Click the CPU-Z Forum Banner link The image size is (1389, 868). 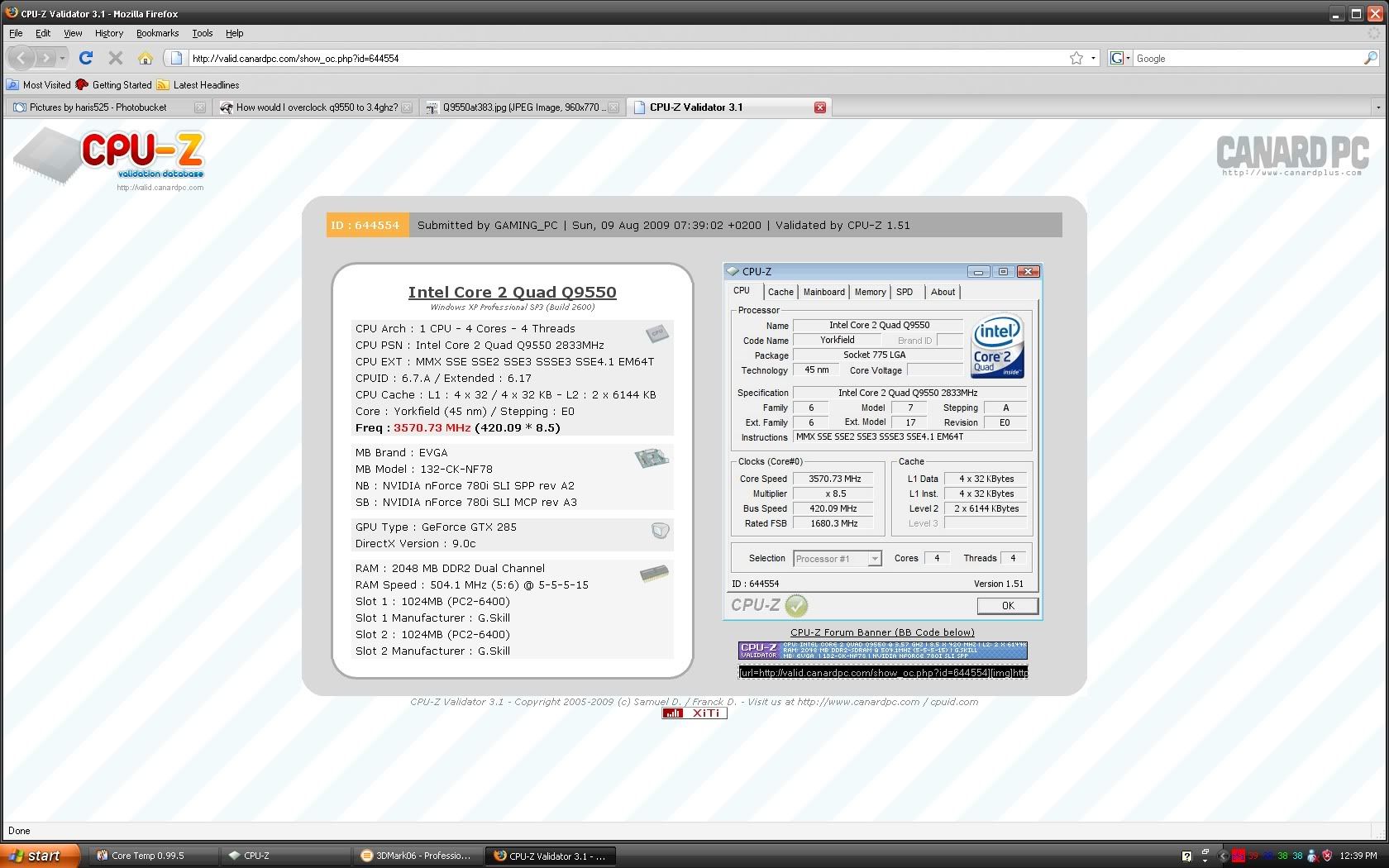[882, 632]
